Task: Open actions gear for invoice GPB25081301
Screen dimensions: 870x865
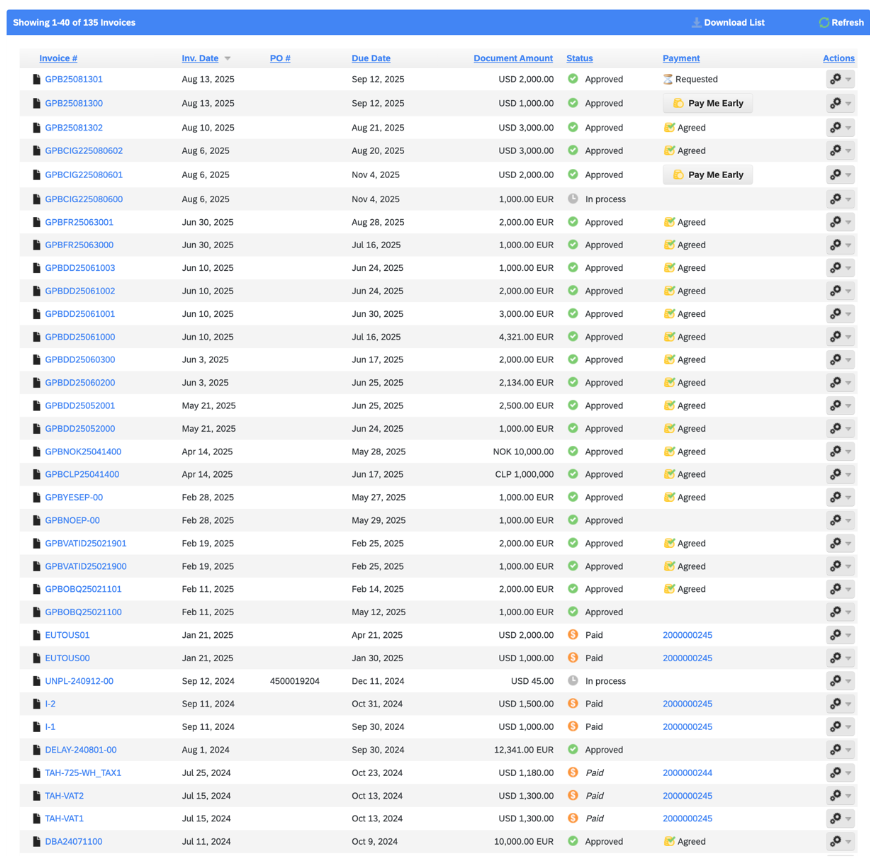Action: point(836,79)
